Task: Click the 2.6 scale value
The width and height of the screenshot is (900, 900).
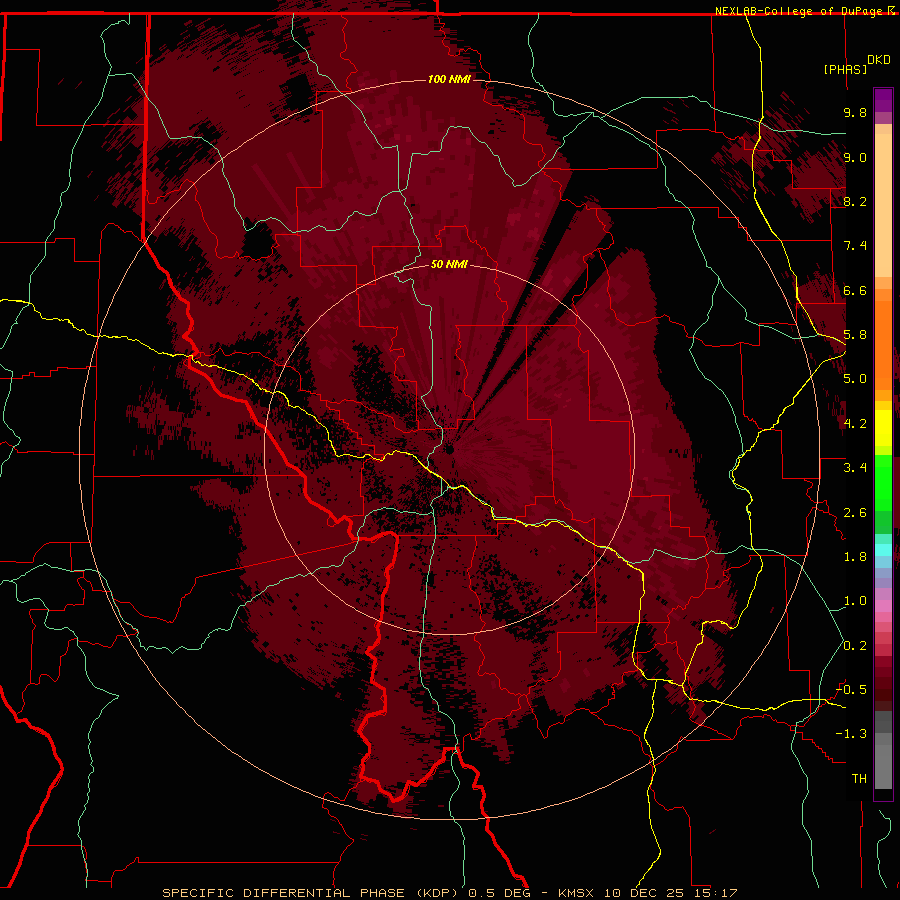Action: pos(855,513)
